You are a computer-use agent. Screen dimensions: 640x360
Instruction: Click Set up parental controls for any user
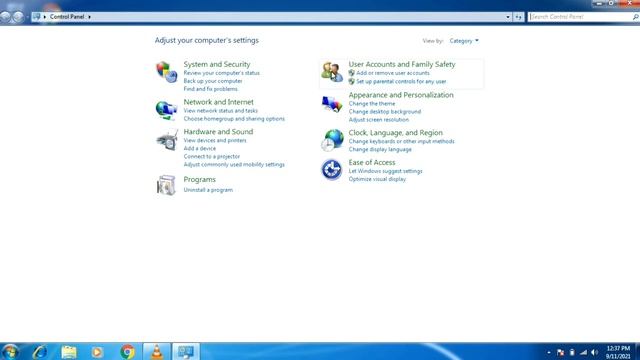pyautogui.click(x=401, y=82)
